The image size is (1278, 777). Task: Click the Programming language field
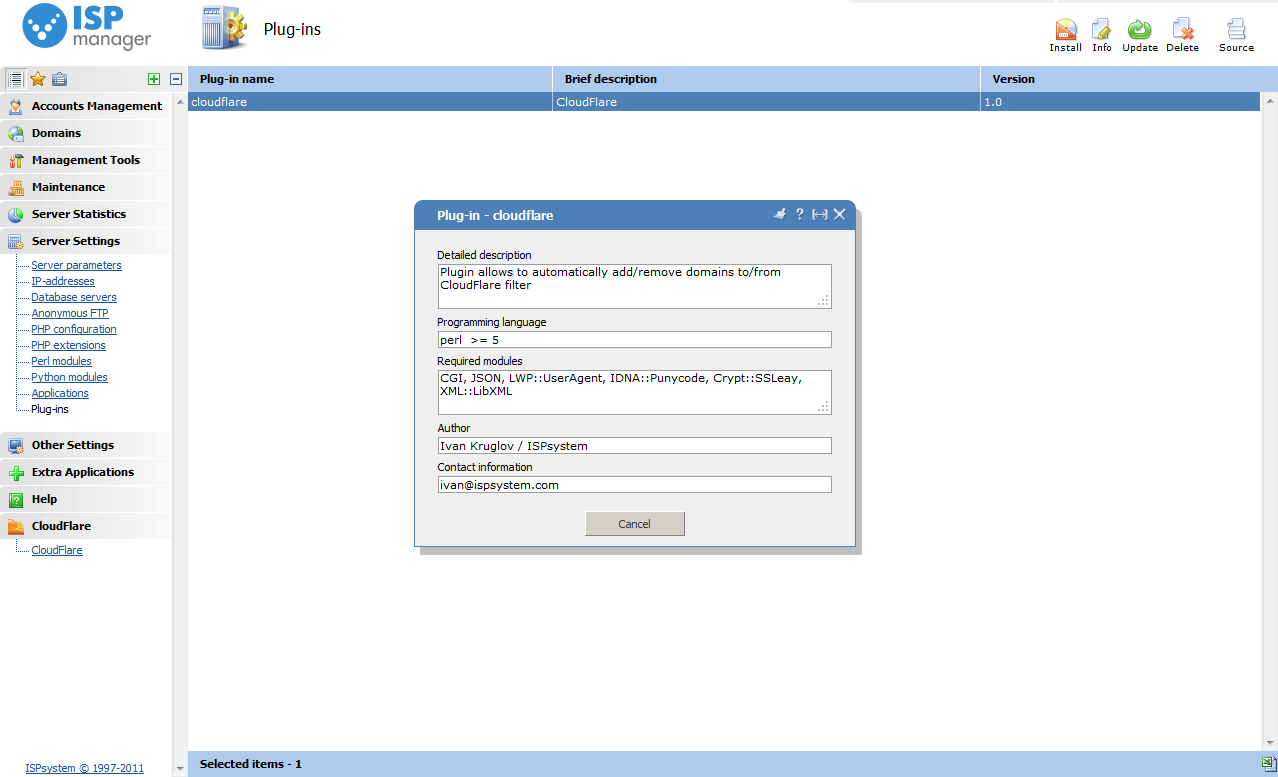click(x=634, y=340)
